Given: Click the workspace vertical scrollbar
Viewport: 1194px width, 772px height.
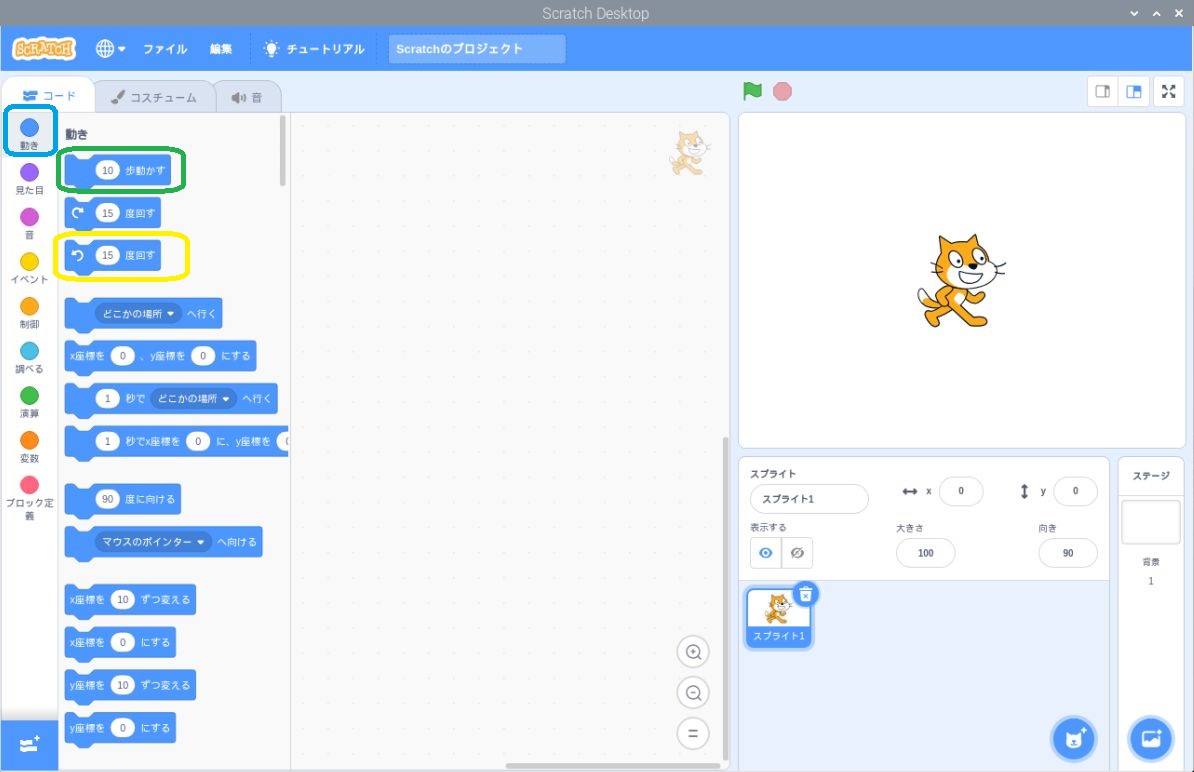Looking at the screenshot, I should tap(725, 598).
